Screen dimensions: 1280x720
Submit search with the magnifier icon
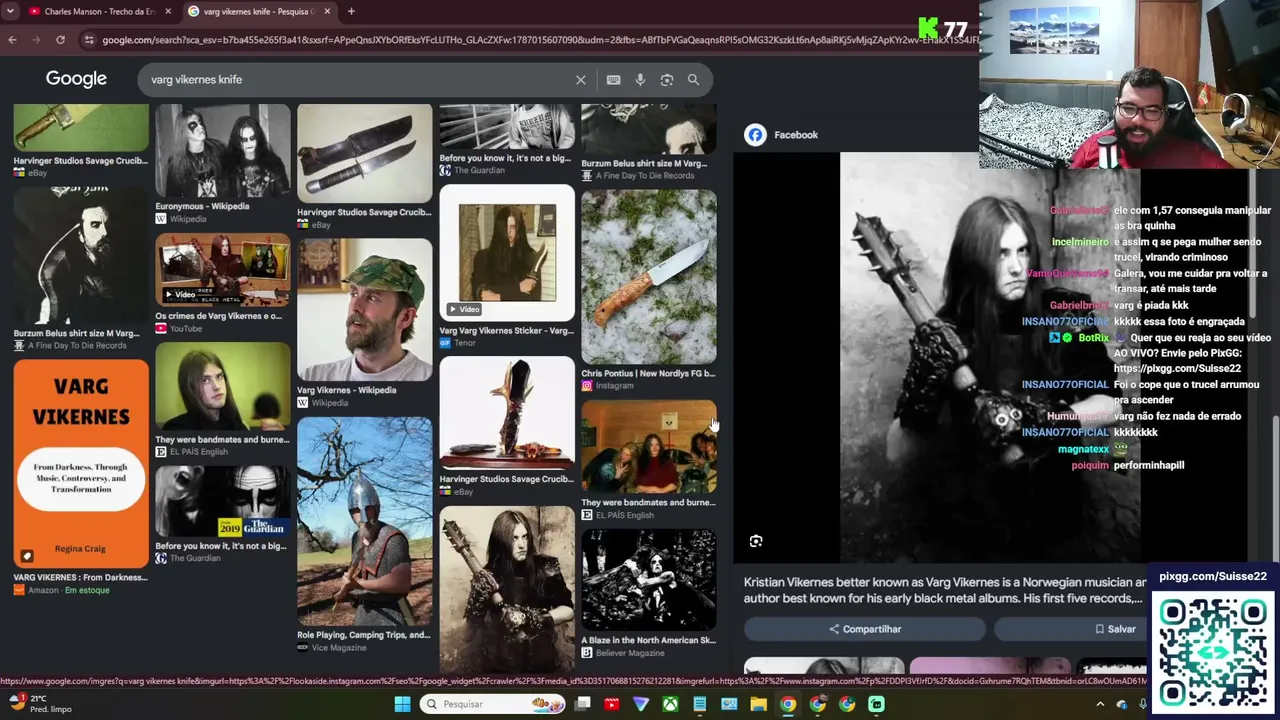(x=693, y=80)
